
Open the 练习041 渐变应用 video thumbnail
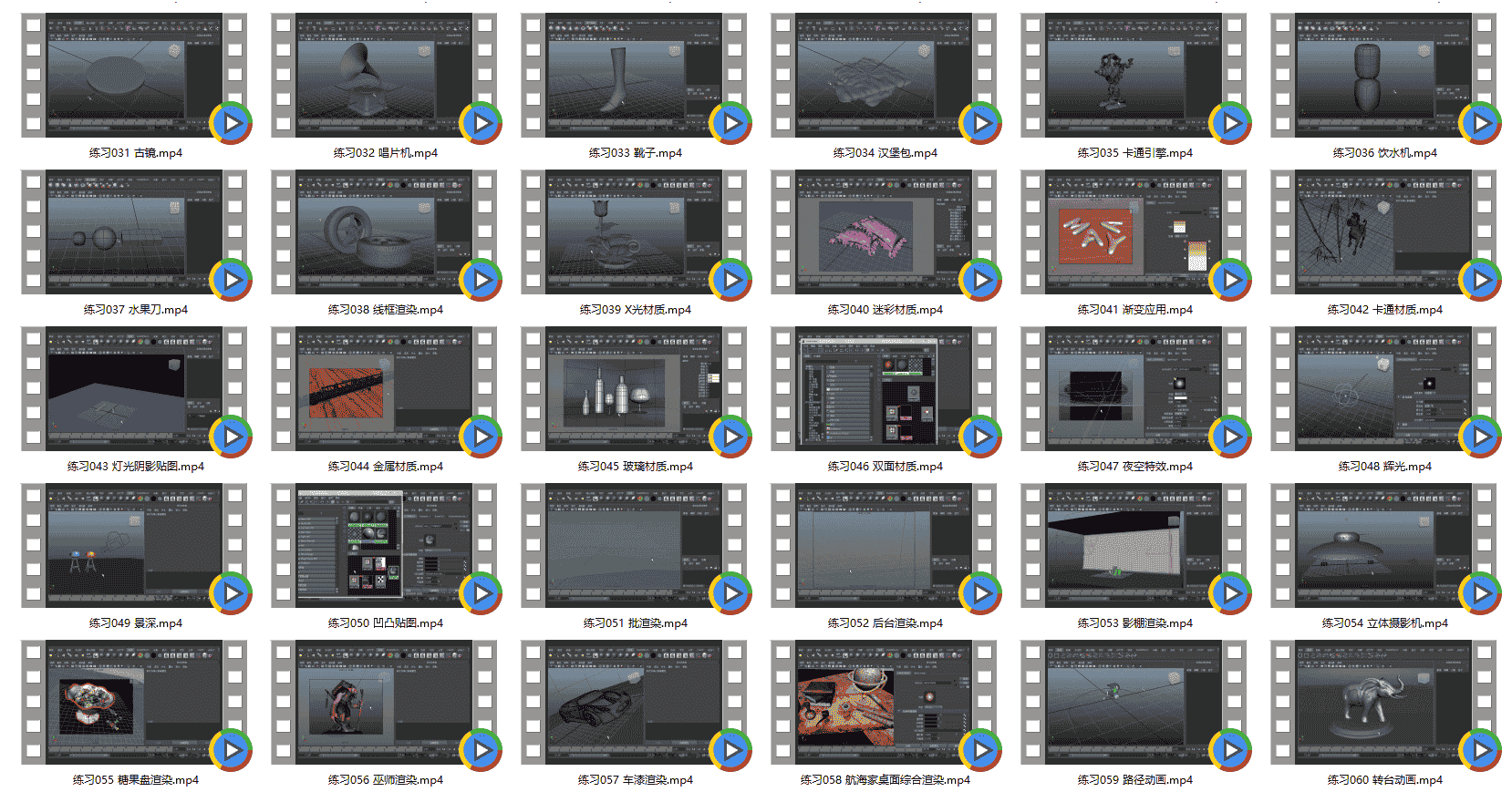pos(1134,232)
